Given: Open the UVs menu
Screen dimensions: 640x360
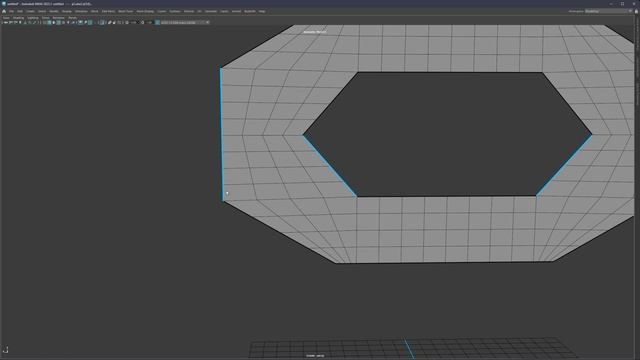Looking at the screenshot, I should pos(199,11).
